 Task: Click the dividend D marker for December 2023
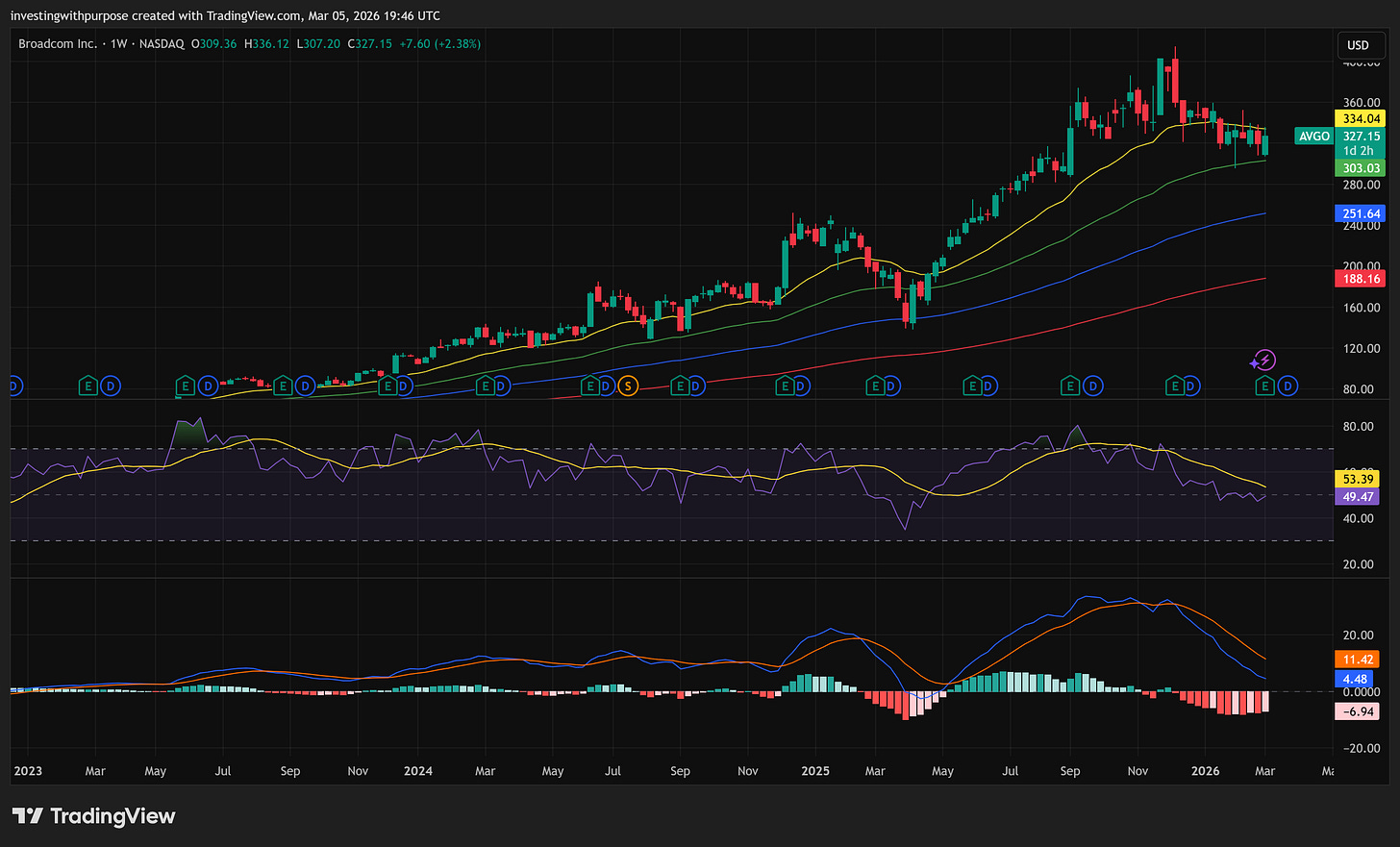404,386
